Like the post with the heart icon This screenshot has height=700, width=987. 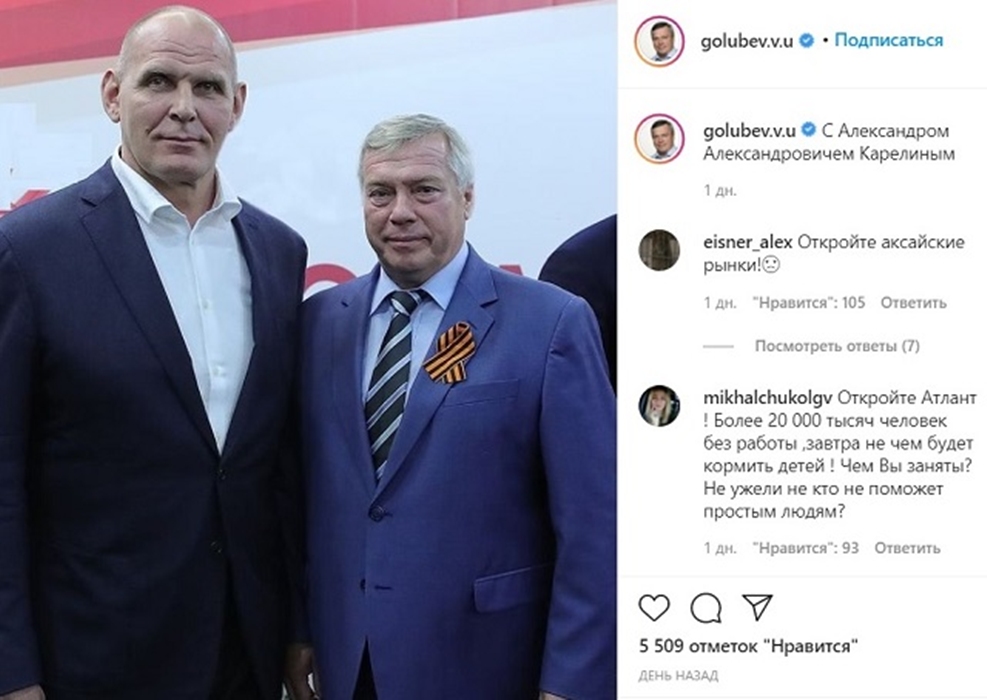(x=654, y=607)
